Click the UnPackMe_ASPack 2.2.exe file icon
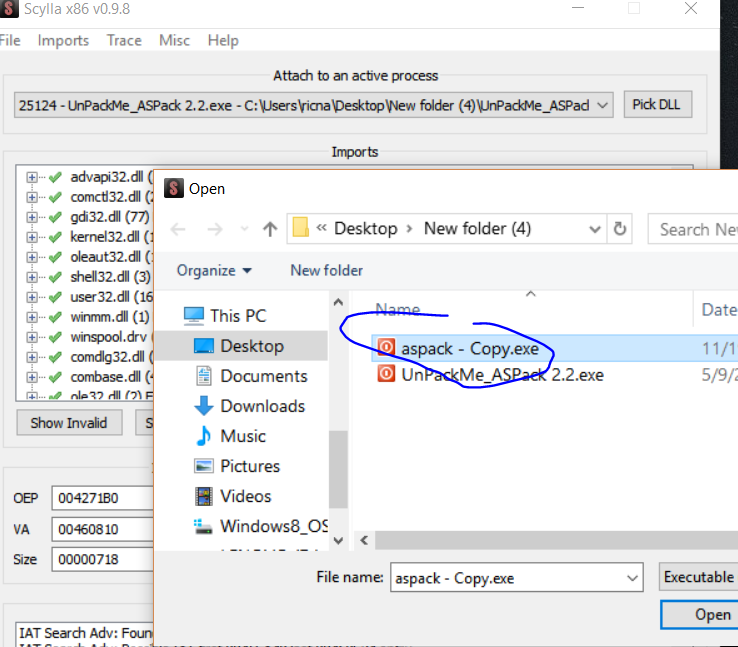738x647 pixels. click(x=386, y=375)
